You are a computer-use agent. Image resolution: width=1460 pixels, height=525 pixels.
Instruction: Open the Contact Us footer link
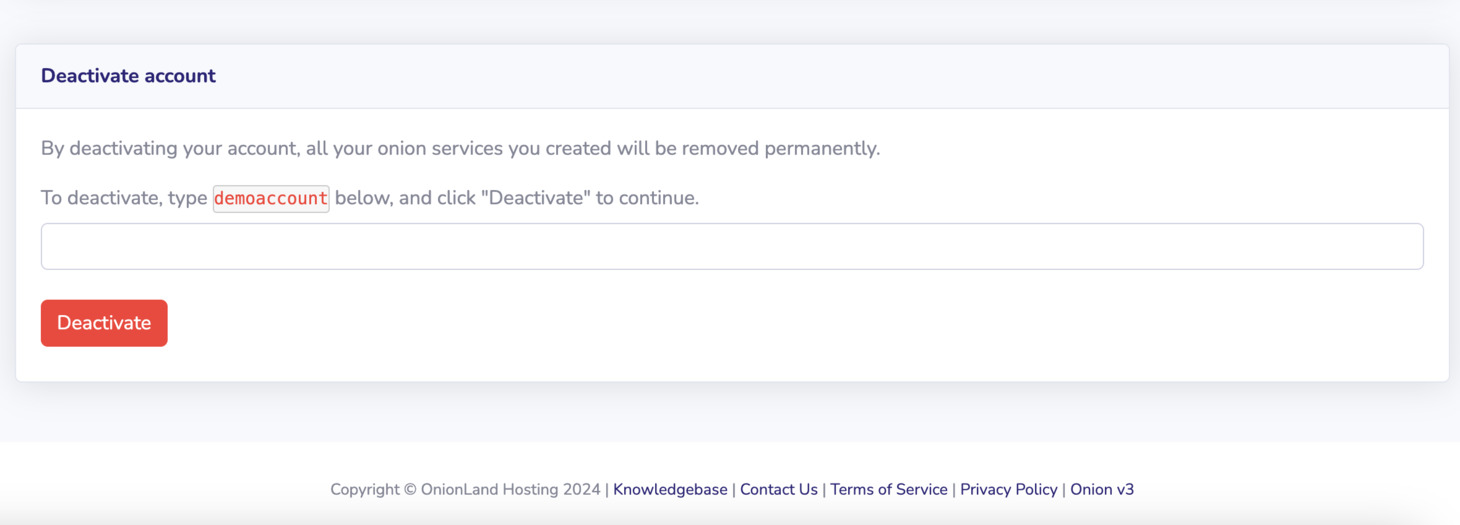779,489
